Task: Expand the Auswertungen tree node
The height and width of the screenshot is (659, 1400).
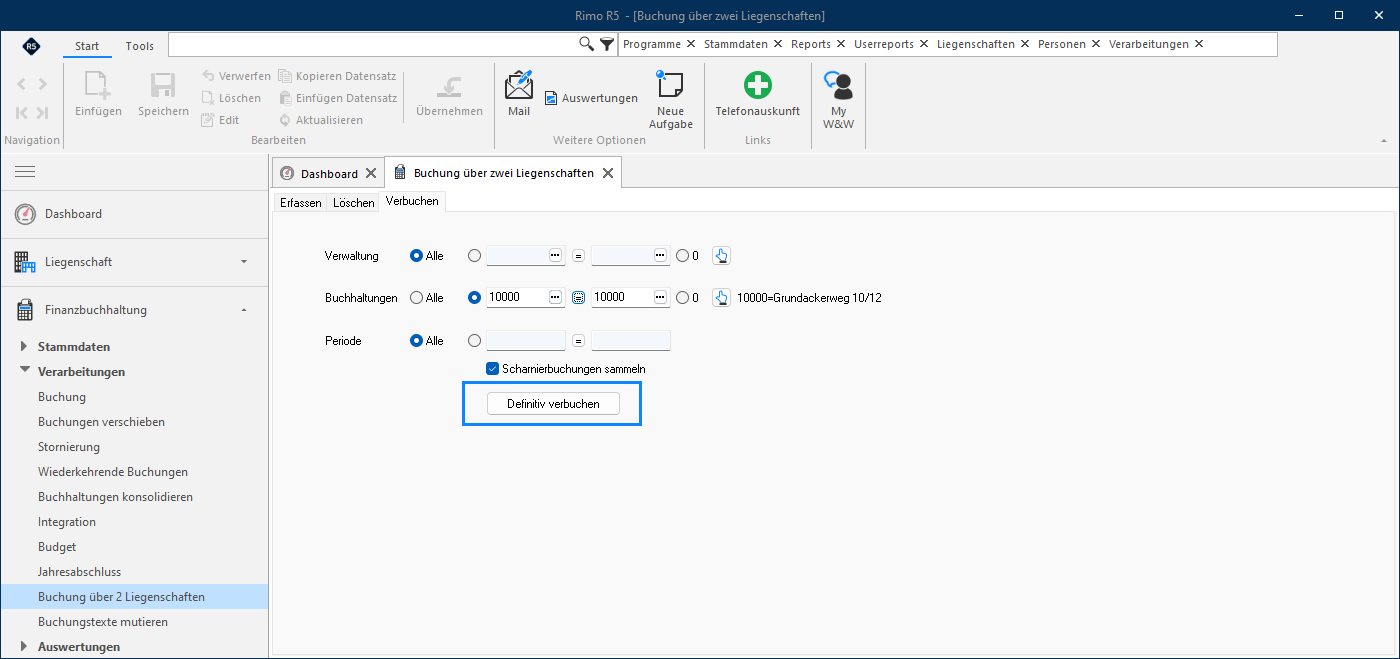Action: pos(25,646)
